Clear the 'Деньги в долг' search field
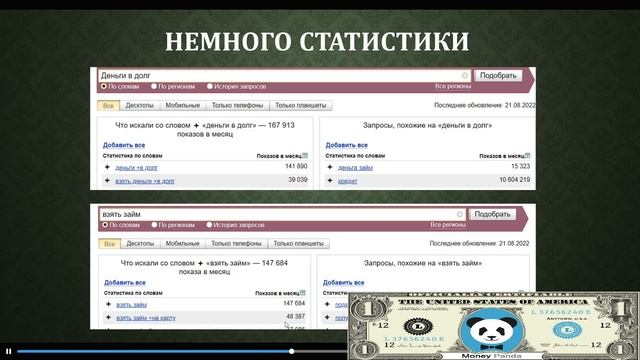Viewport: 640px width, 360px height. point(464,76)
